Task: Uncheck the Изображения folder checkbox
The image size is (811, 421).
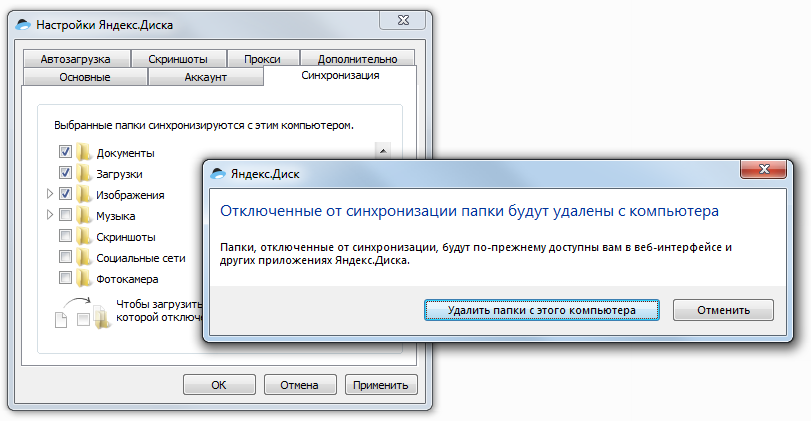Action: [x=65, y=193]
